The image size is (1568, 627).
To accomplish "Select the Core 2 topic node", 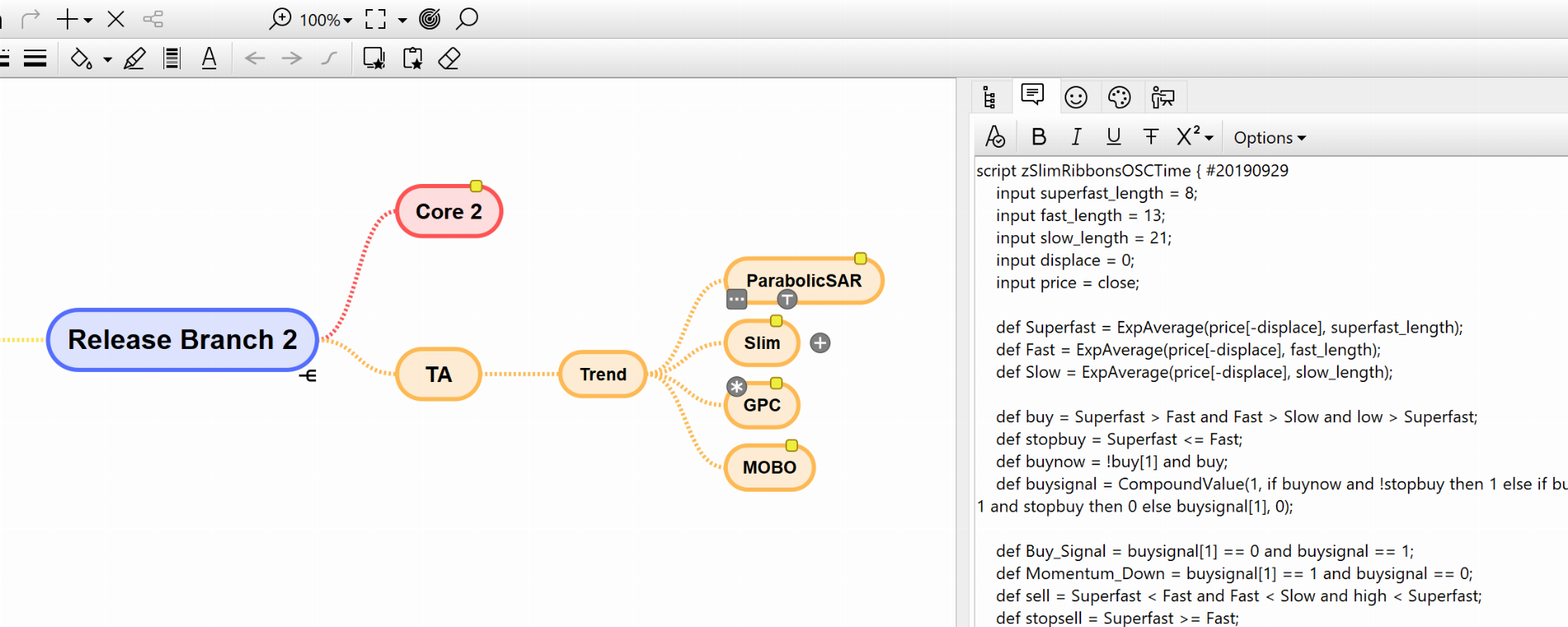I will click(x=449, y=211).
